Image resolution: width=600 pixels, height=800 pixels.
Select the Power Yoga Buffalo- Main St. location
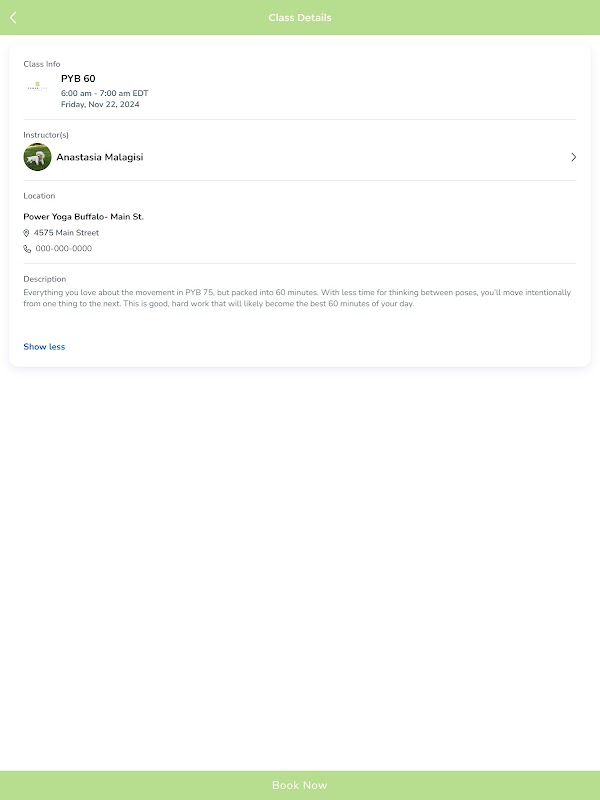tap(83, 217)
